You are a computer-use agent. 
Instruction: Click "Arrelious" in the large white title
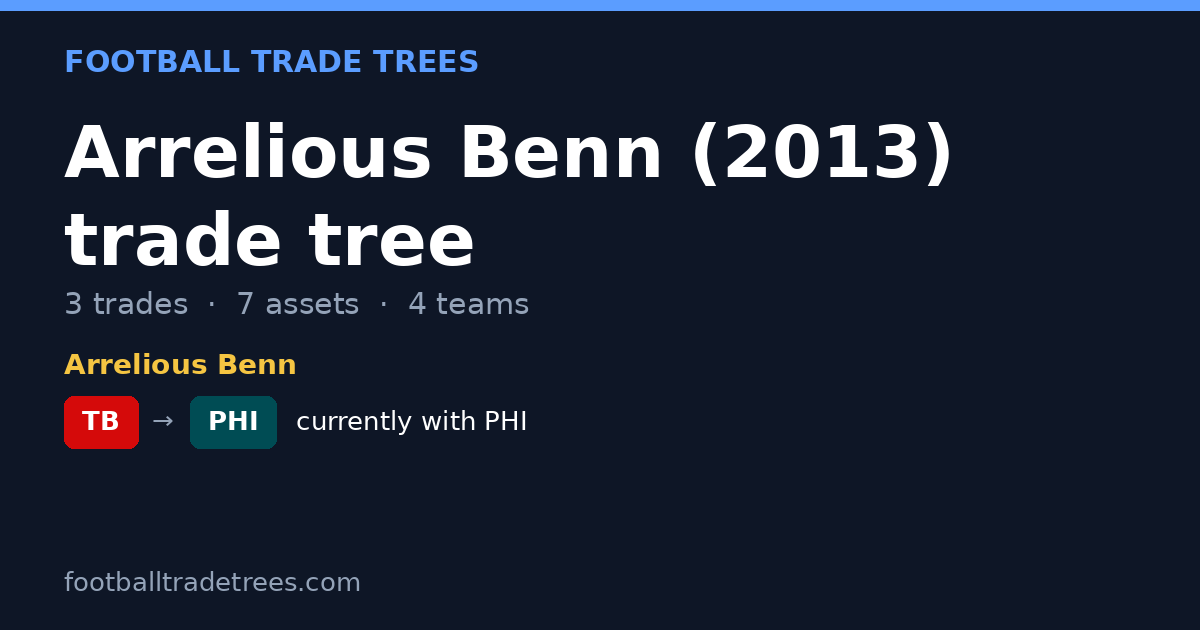248,155
